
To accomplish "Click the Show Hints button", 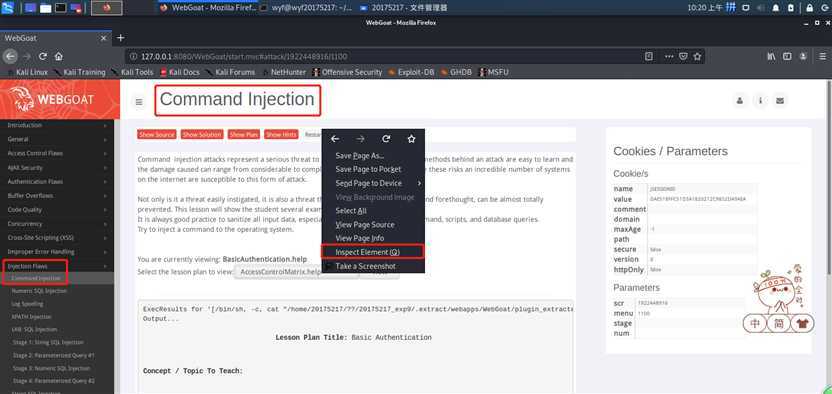I will pyautogui.click(x=281, y=135).
